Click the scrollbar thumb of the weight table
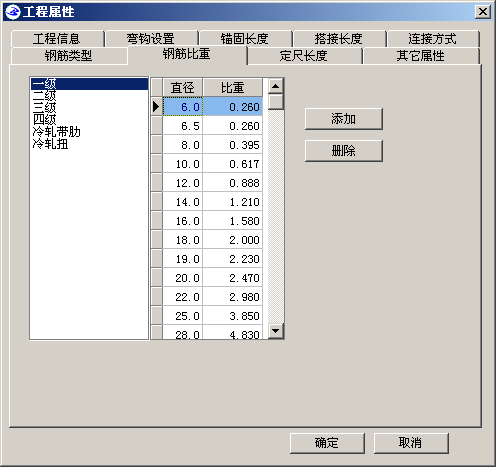This screenshot has width=496, height=467. click(276, 102)
